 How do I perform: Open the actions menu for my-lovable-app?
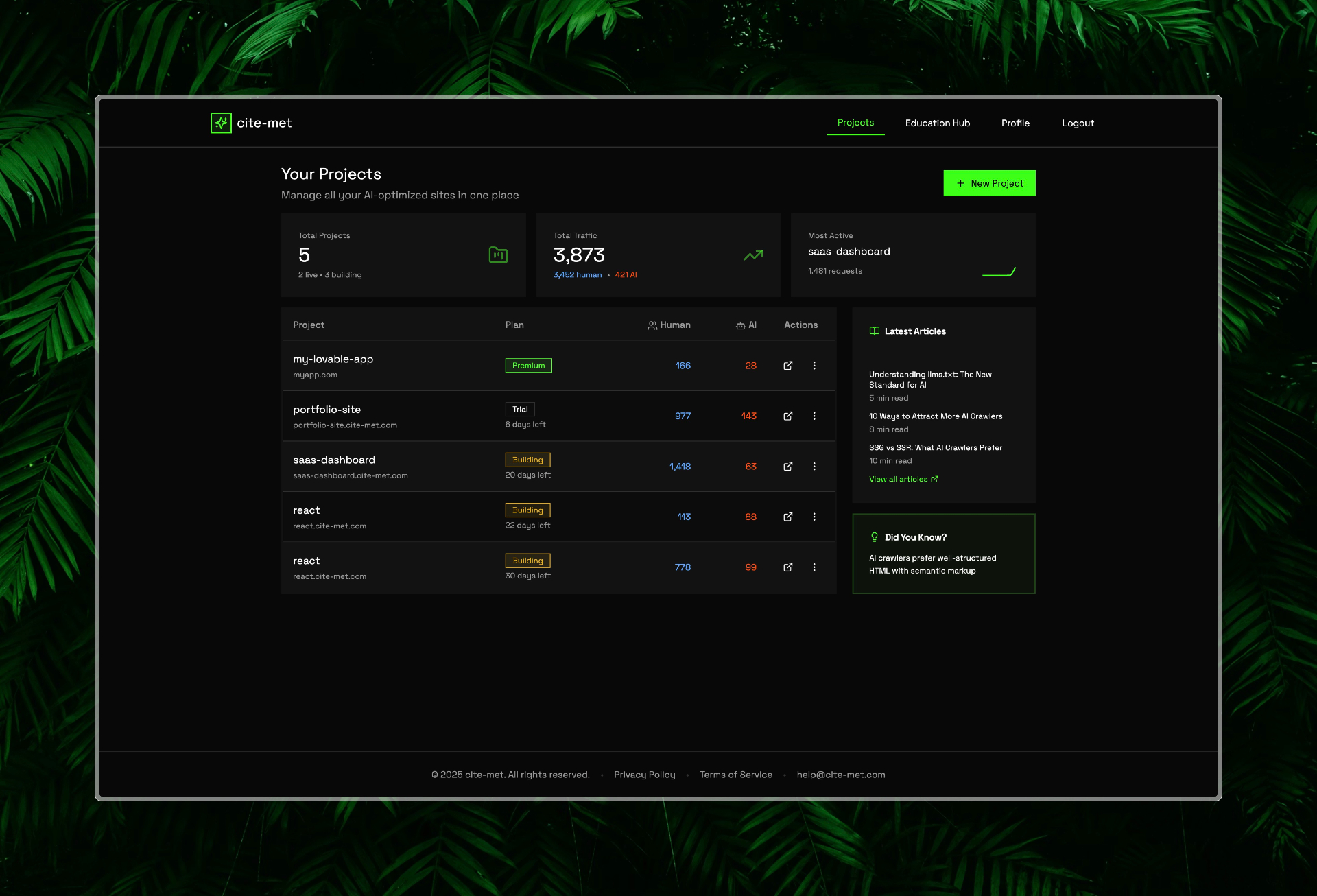point(814,366)
